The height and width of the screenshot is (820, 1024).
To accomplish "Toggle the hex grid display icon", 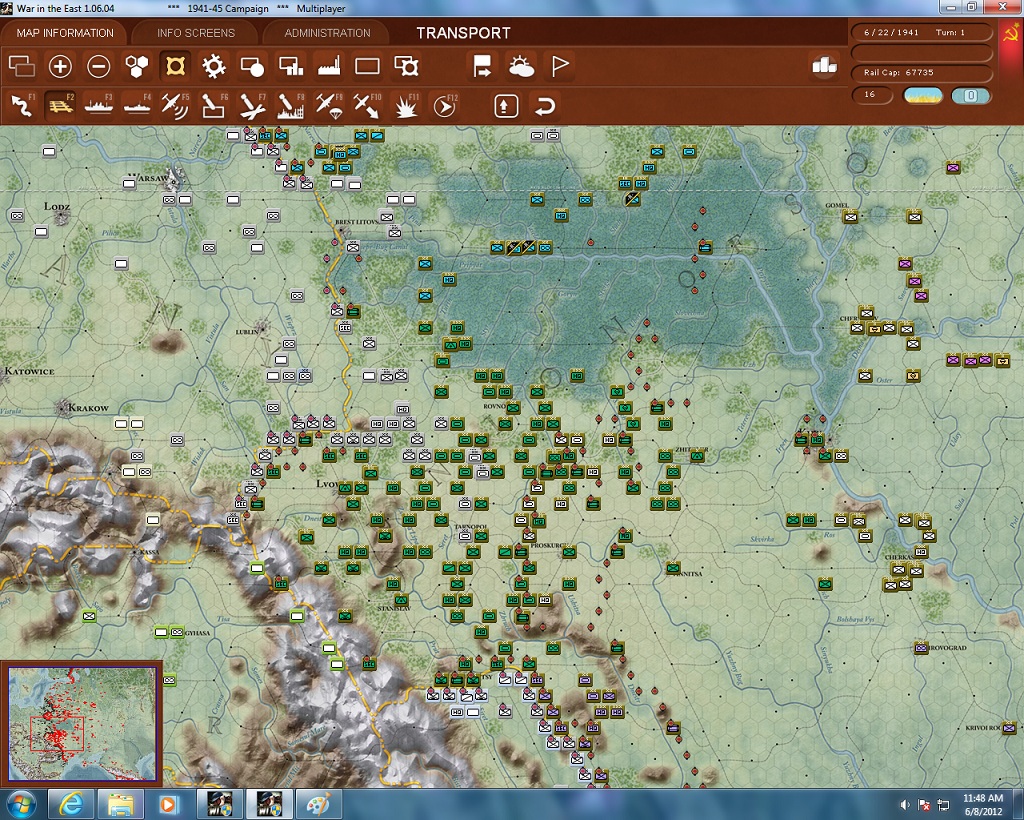I will [x=136, y=66].
